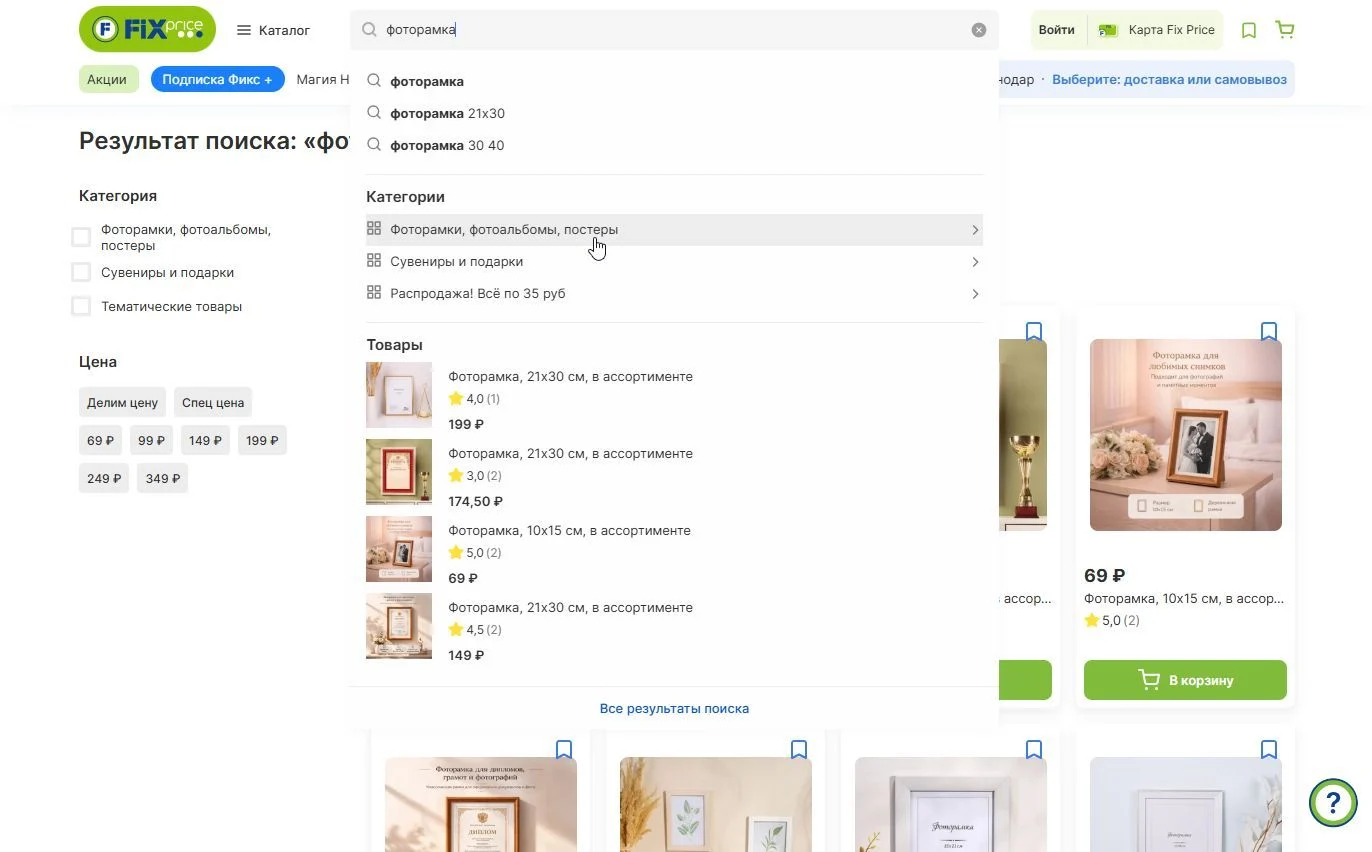Toggle the Спец цена price filter
The width and height of the screenshot is (1372, 852).
[213, 402]
